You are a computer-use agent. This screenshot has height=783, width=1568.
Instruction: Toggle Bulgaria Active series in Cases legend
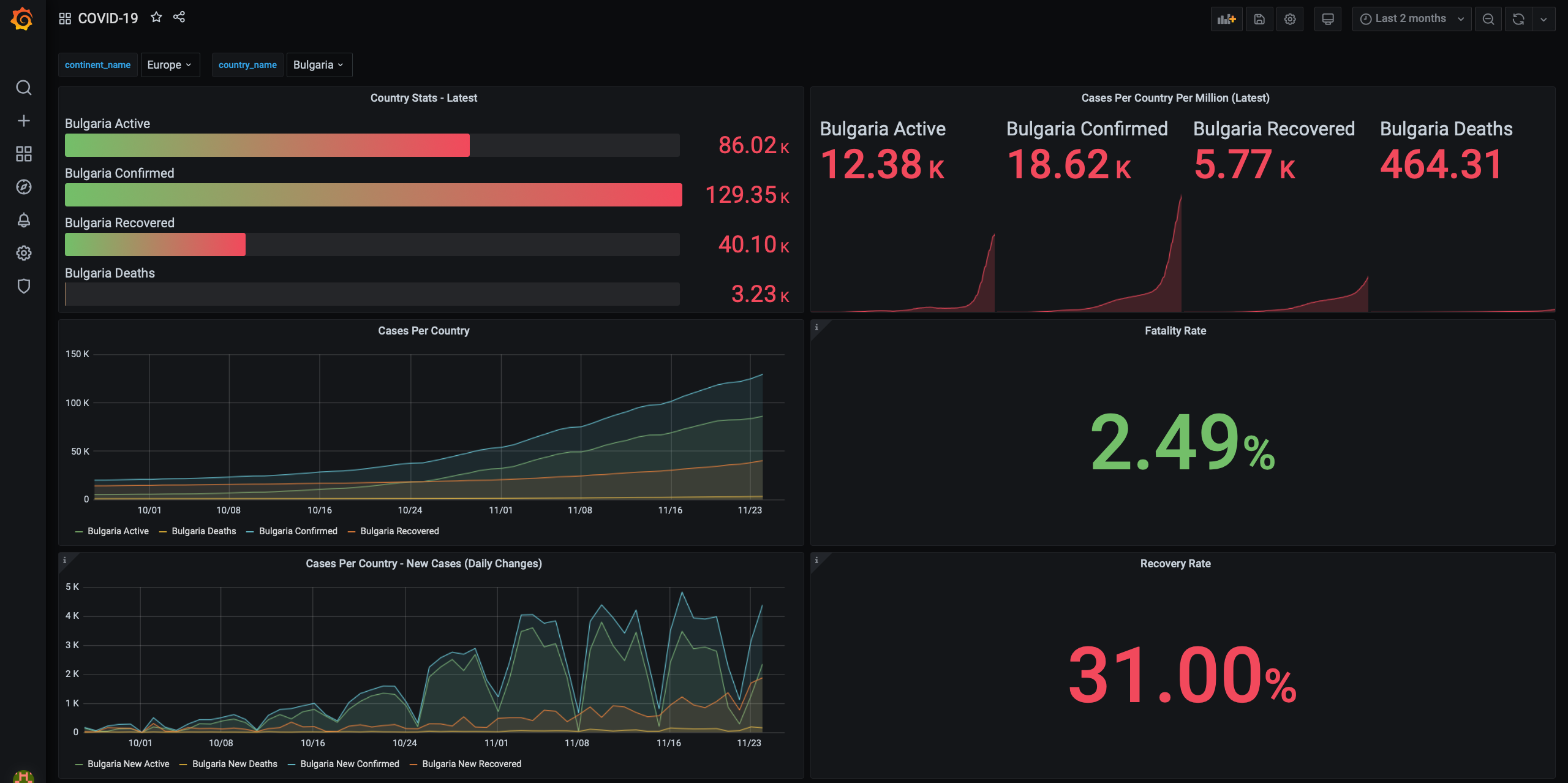click(x=118, y=531)
